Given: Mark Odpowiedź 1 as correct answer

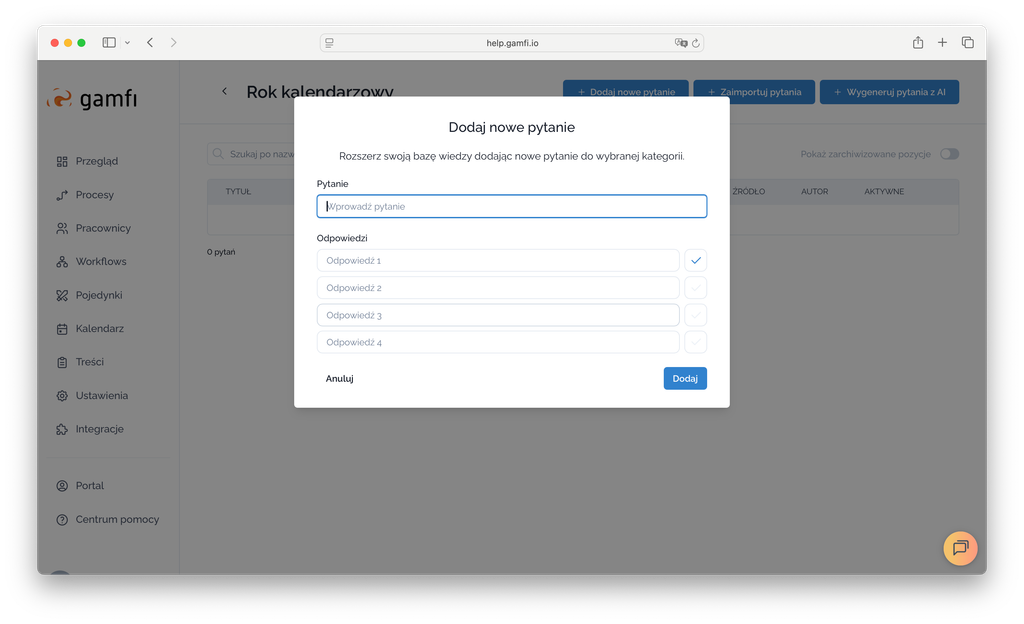Looking at the screenshot, I should 696,260.
